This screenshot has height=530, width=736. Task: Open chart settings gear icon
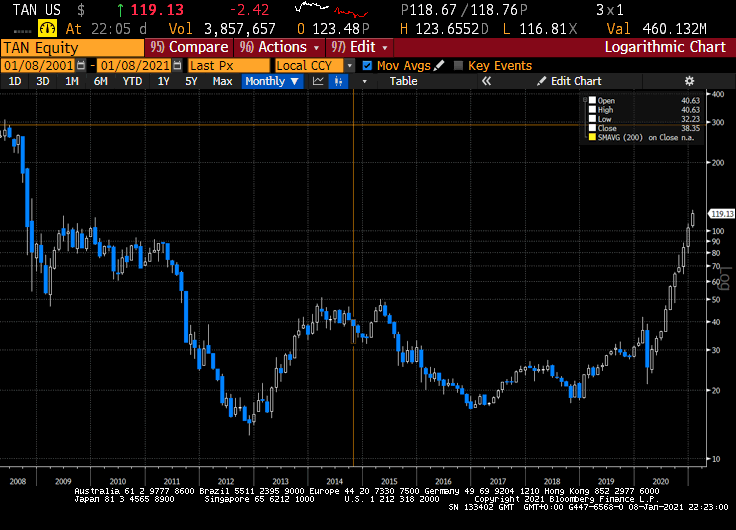[689, 81]
